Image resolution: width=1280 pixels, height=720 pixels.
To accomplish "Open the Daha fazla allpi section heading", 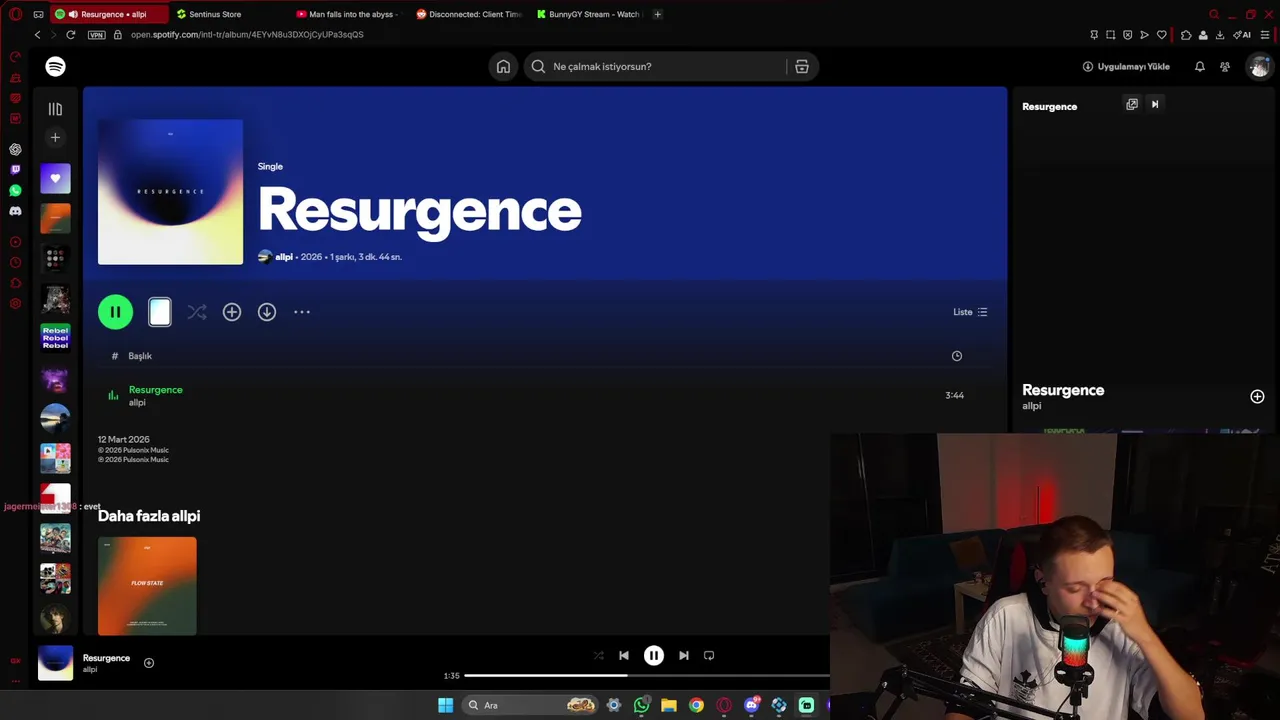I will coord(149,516).
